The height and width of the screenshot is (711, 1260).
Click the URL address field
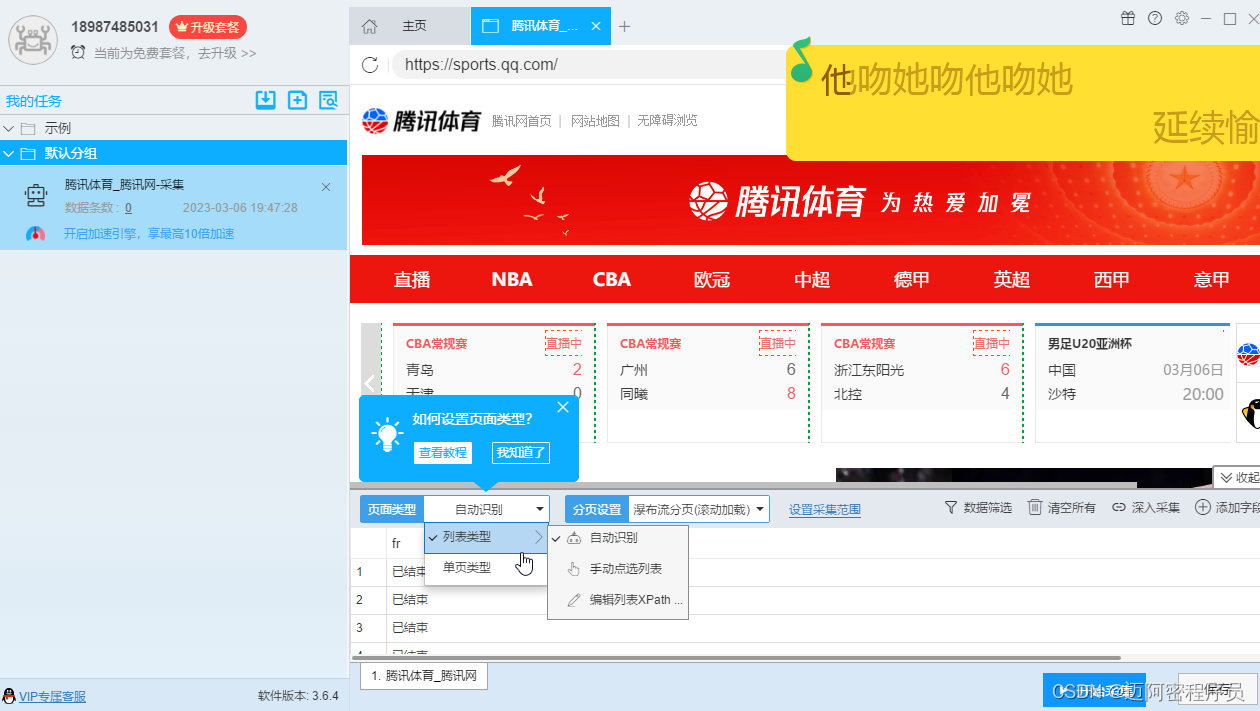pos(590,65)
